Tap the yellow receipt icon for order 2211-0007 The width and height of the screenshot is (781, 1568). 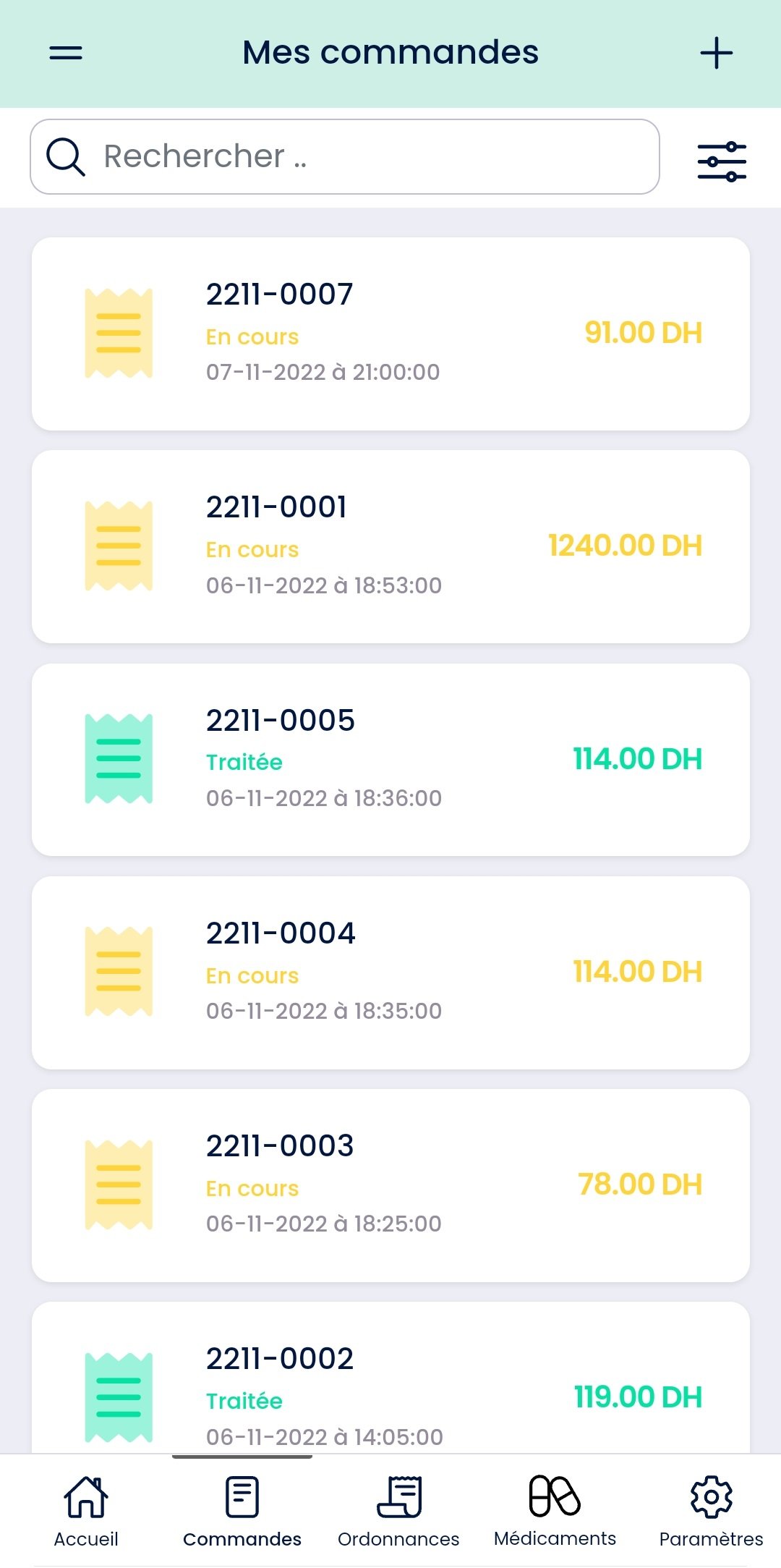point(119,334)
